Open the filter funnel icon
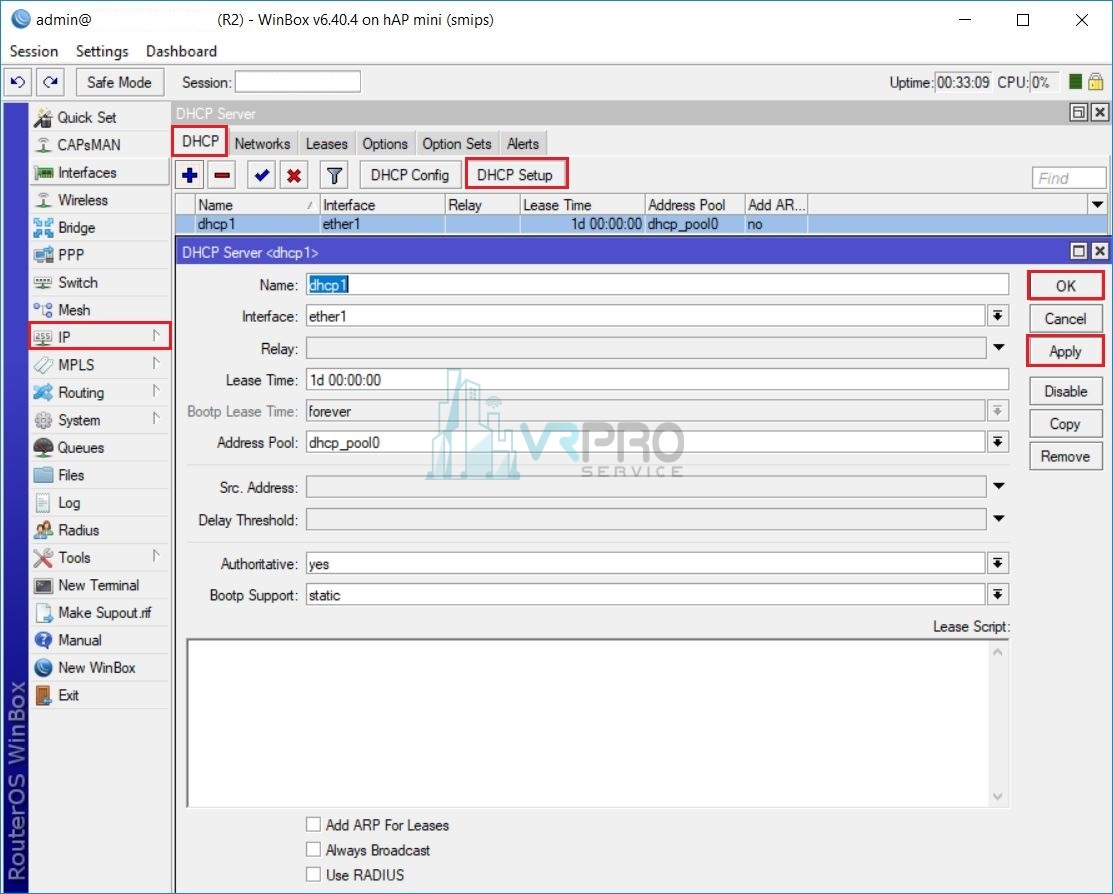Viewport: 1113px width, 894px height. (334, 175)
